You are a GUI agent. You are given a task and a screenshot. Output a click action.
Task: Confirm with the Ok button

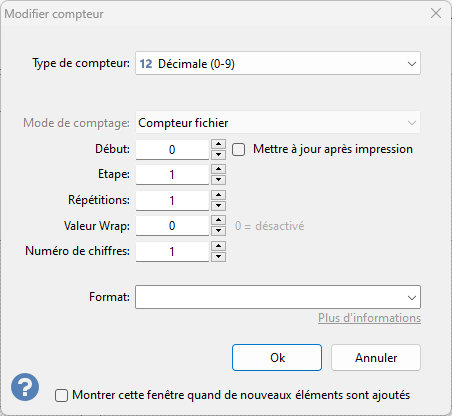(x=277, y=358)
